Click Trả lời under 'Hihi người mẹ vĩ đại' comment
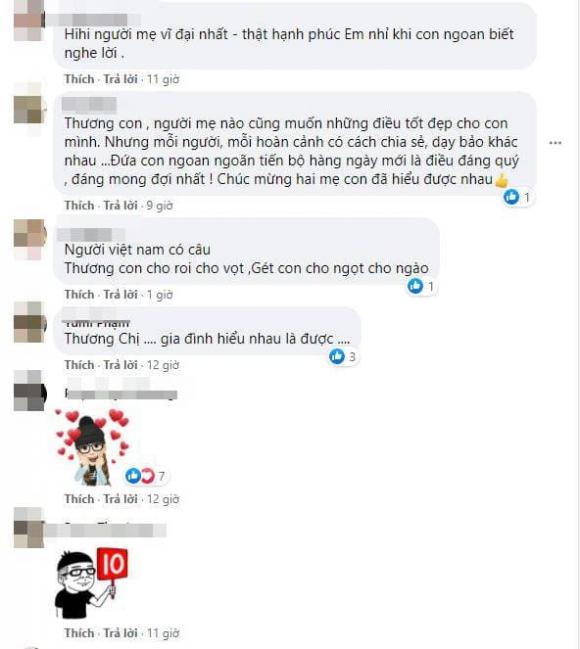580x649 pixels. 120,79
